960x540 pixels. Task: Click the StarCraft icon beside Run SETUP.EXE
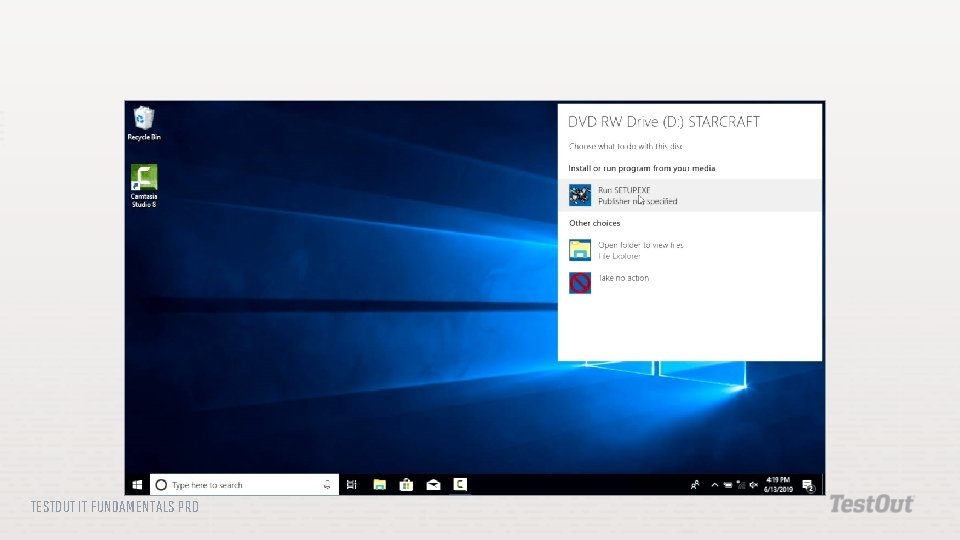coord(580,195)
